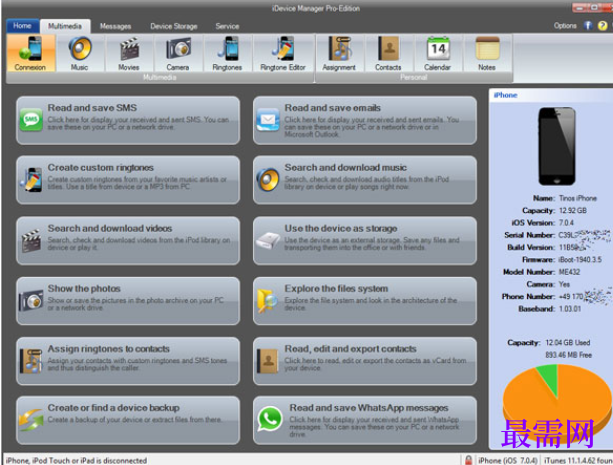This screenshot has width=613, height=465.
Task: Open Create or find a device backup
Action: [128, 420]
